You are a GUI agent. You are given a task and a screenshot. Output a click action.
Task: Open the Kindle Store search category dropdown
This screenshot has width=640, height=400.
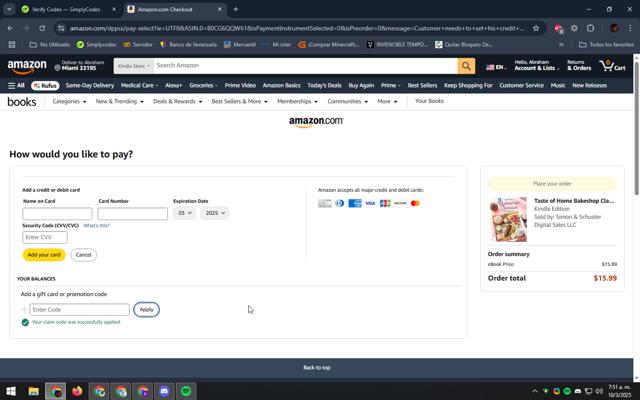(x=134, y=66)
